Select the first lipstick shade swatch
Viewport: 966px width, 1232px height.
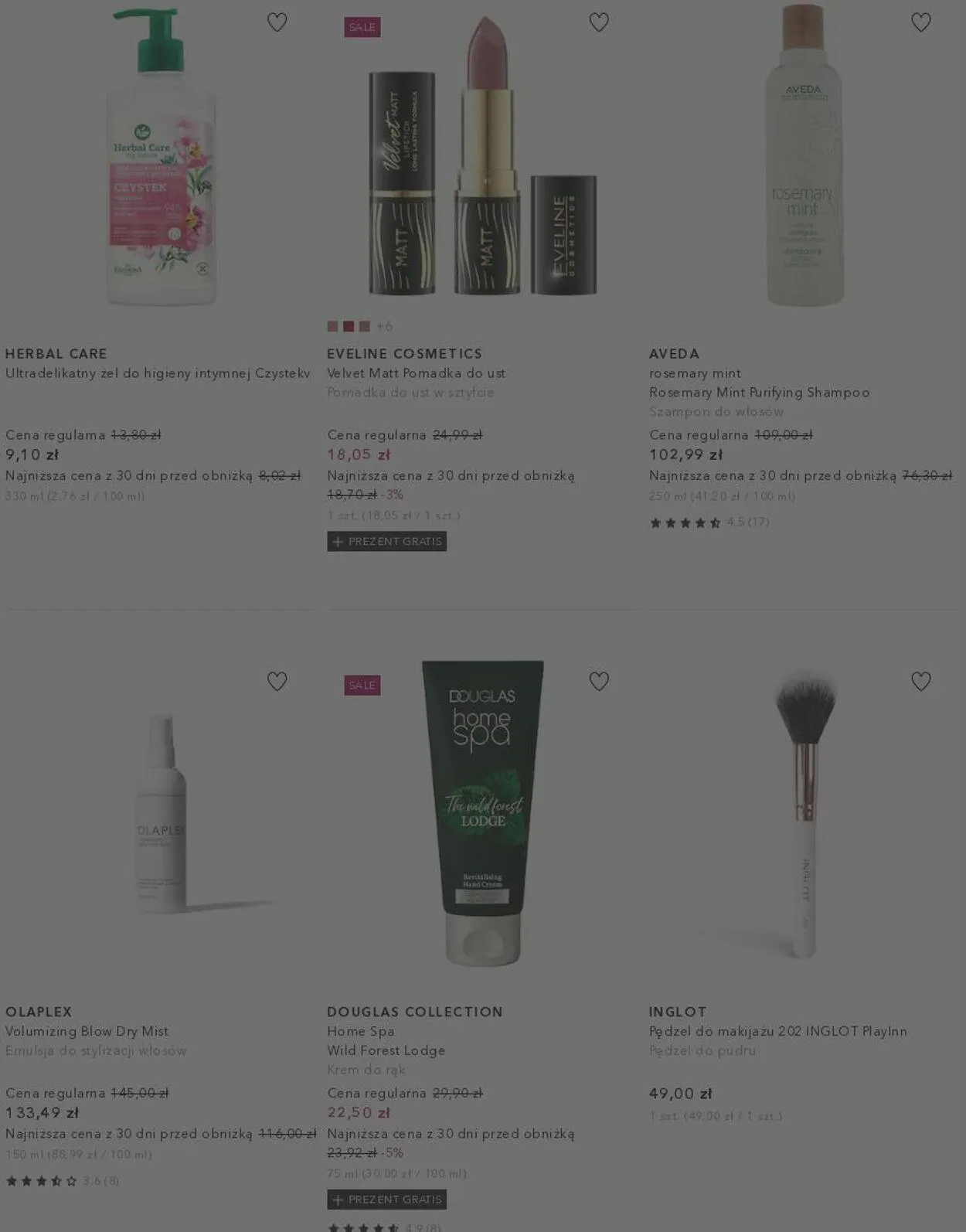point(332,326)
